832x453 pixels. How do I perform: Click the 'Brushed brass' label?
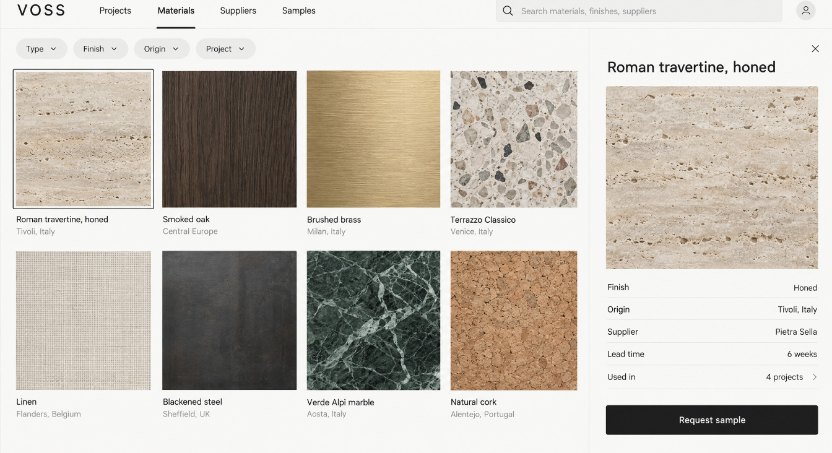pyautogui.click(x=334, y=220)
